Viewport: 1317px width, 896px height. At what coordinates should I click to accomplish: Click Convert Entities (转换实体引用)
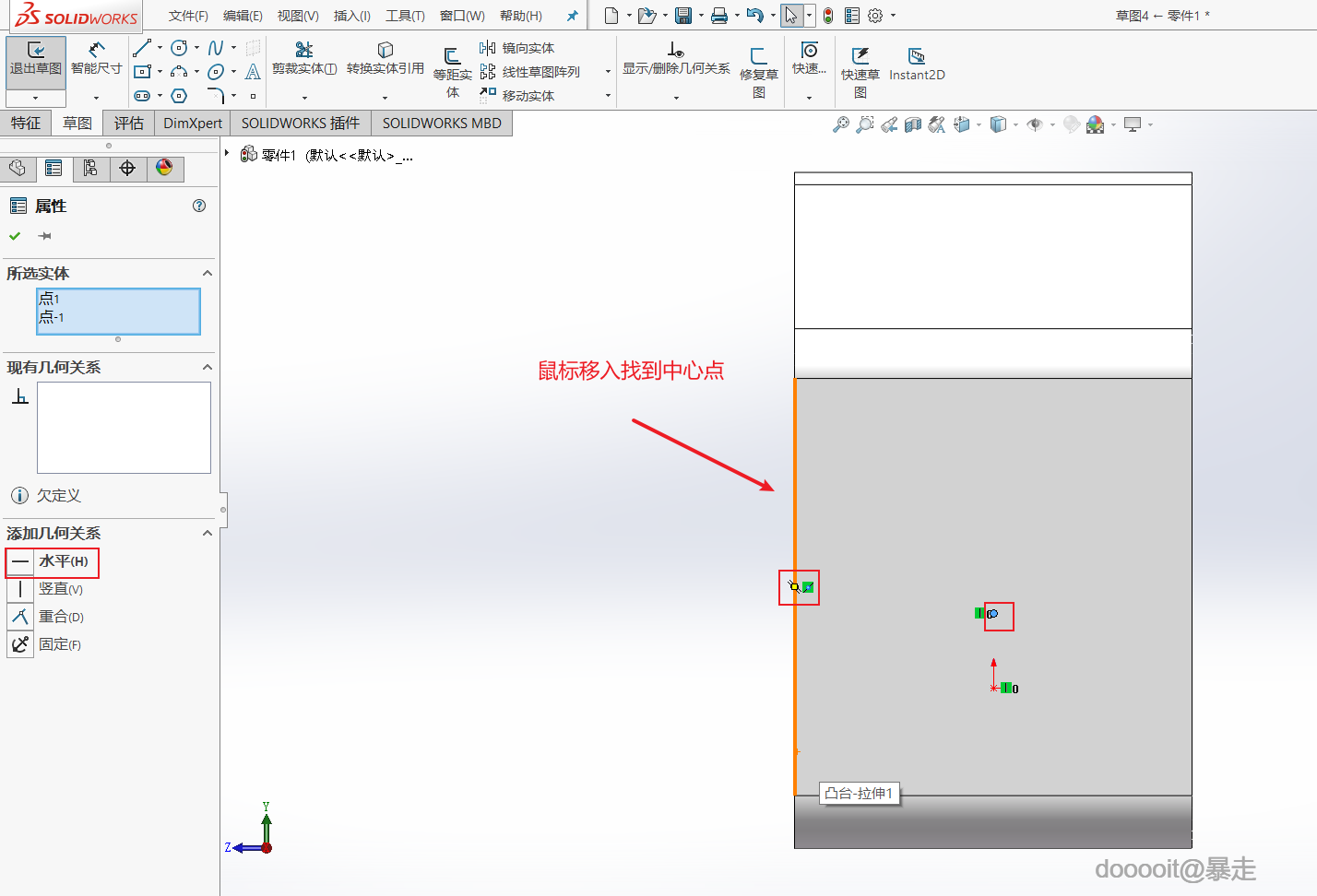(x=386, y=58)
